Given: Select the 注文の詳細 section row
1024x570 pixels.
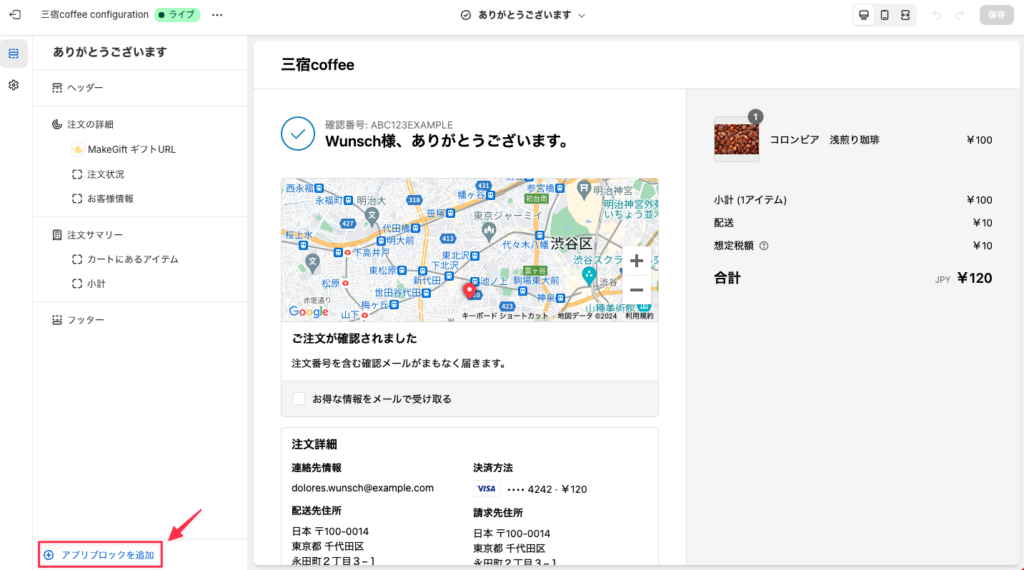Looking at the screenshot, I should pyautogui.click(x=140, y=124).
